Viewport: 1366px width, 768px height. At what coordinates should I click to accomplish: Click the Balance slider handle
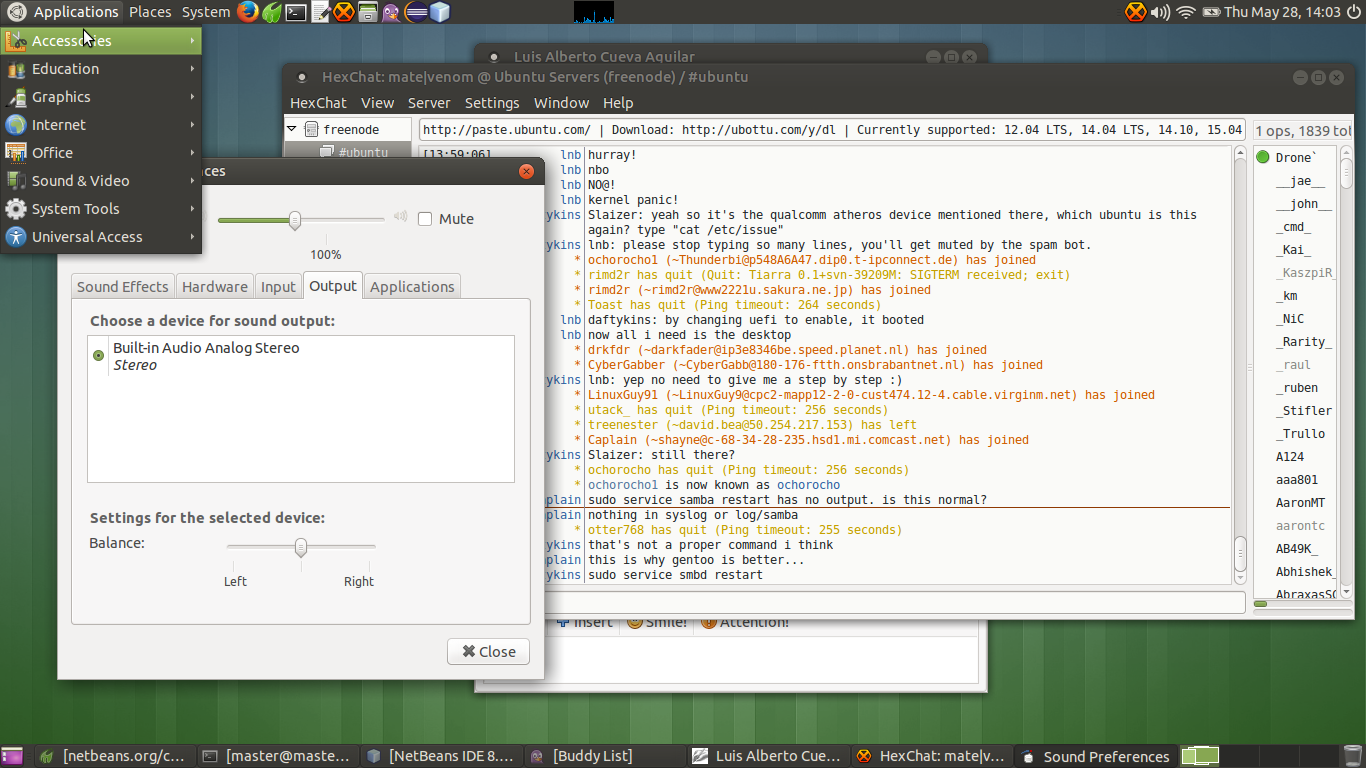[x=301, y=547]
